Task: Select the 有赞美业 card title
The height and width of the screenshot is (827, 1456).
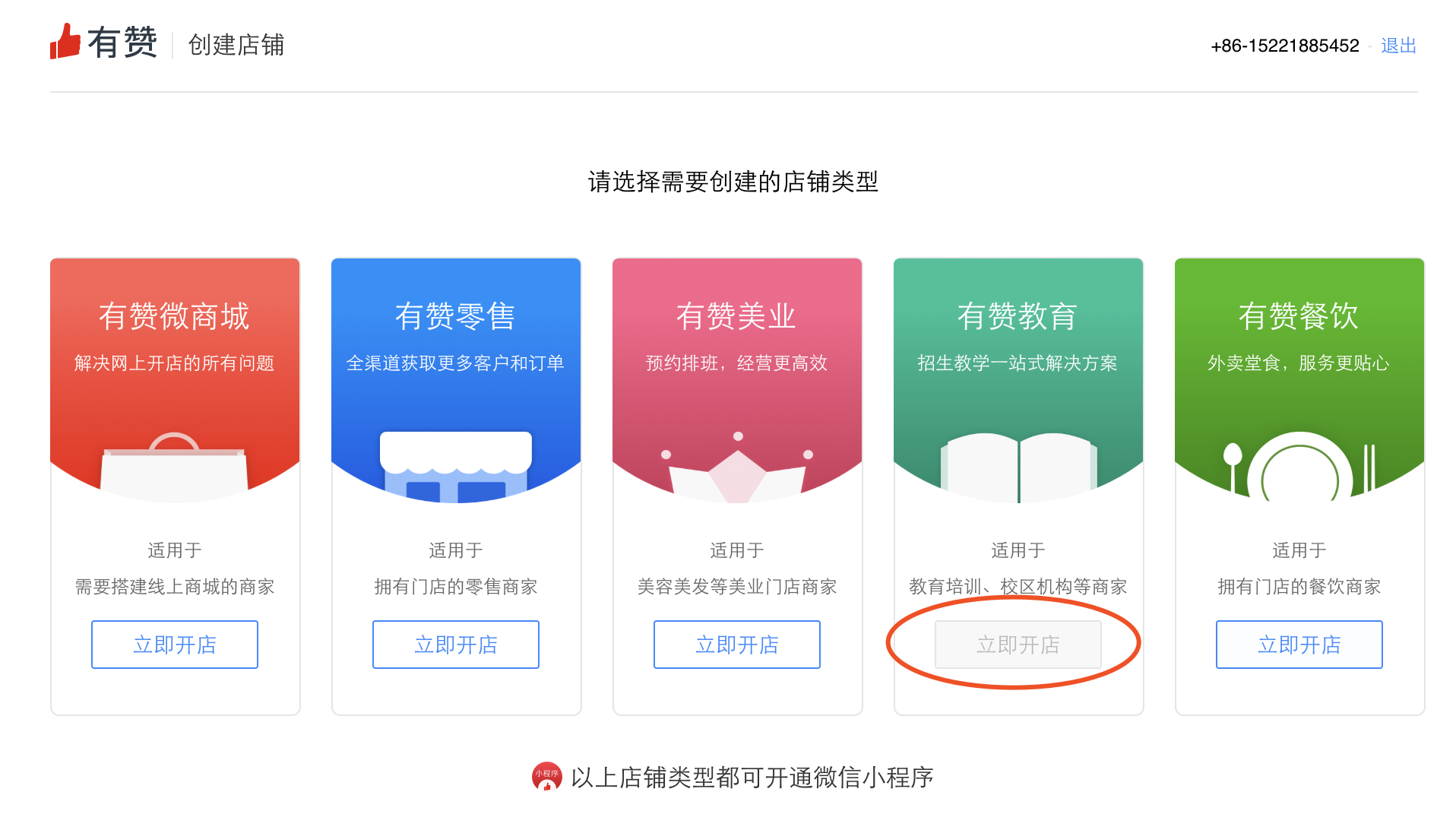Action: pyautogui.click(x=736, y=316)
